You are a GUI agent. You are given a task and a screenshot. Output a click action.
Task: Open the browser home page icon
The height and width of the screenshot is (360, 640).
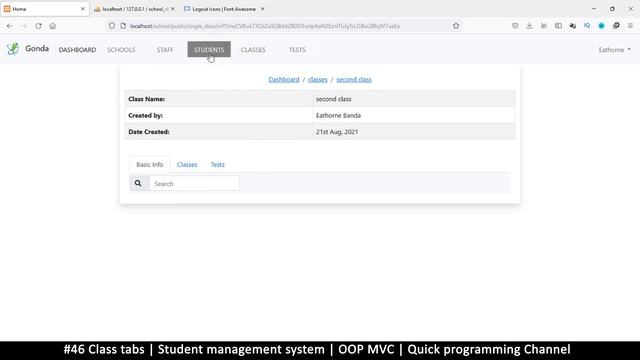53,26
